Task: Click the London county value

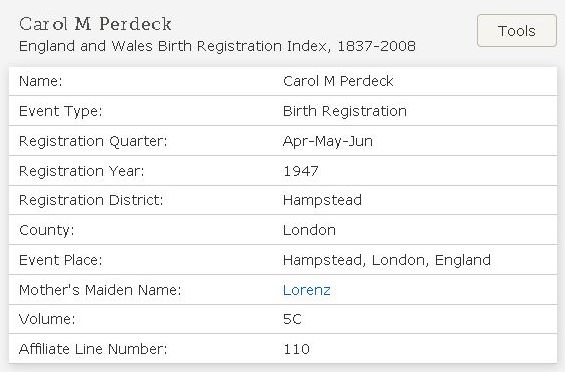Action: coord(310,230)
